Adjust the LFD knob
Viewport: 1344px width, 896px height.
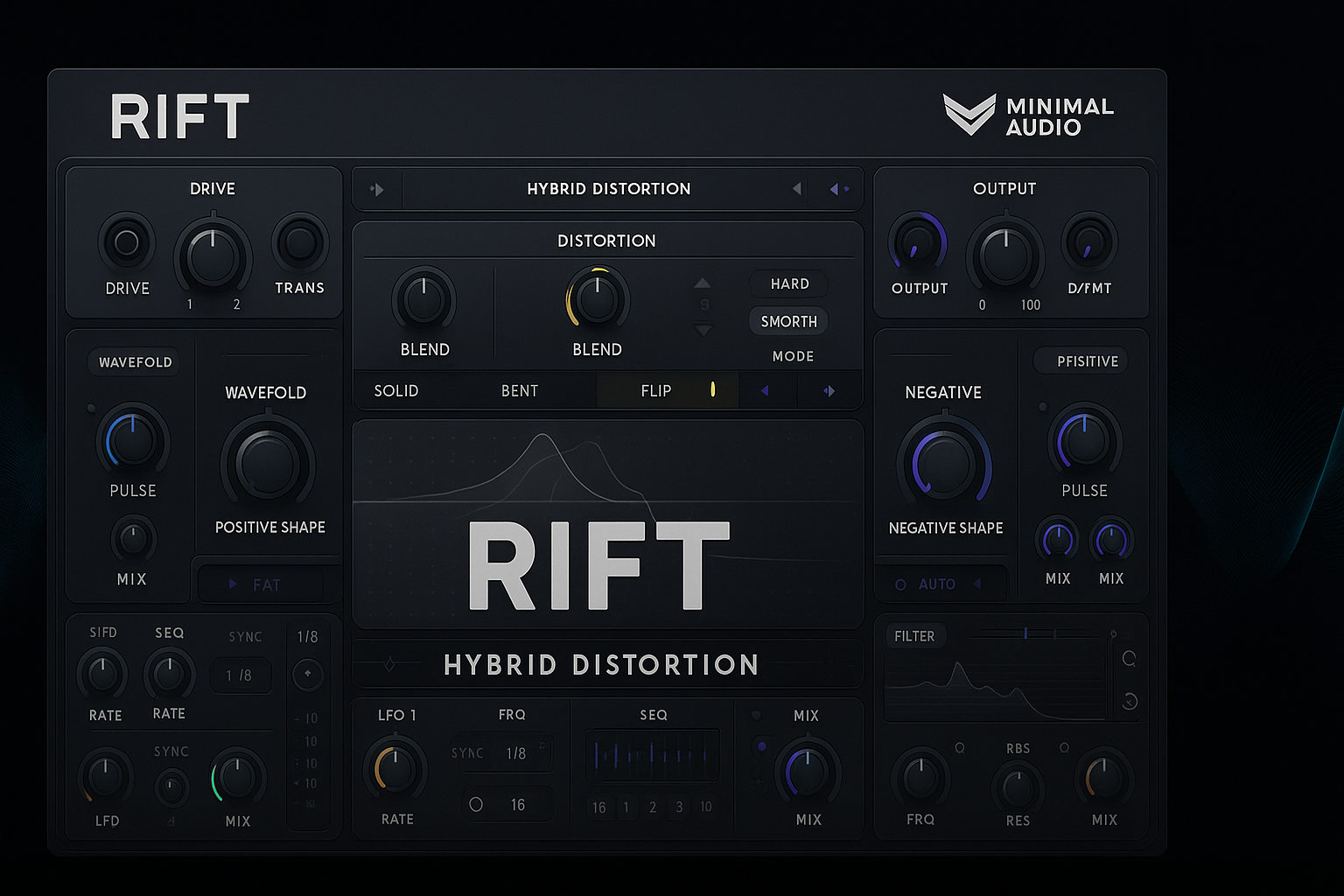106,777
